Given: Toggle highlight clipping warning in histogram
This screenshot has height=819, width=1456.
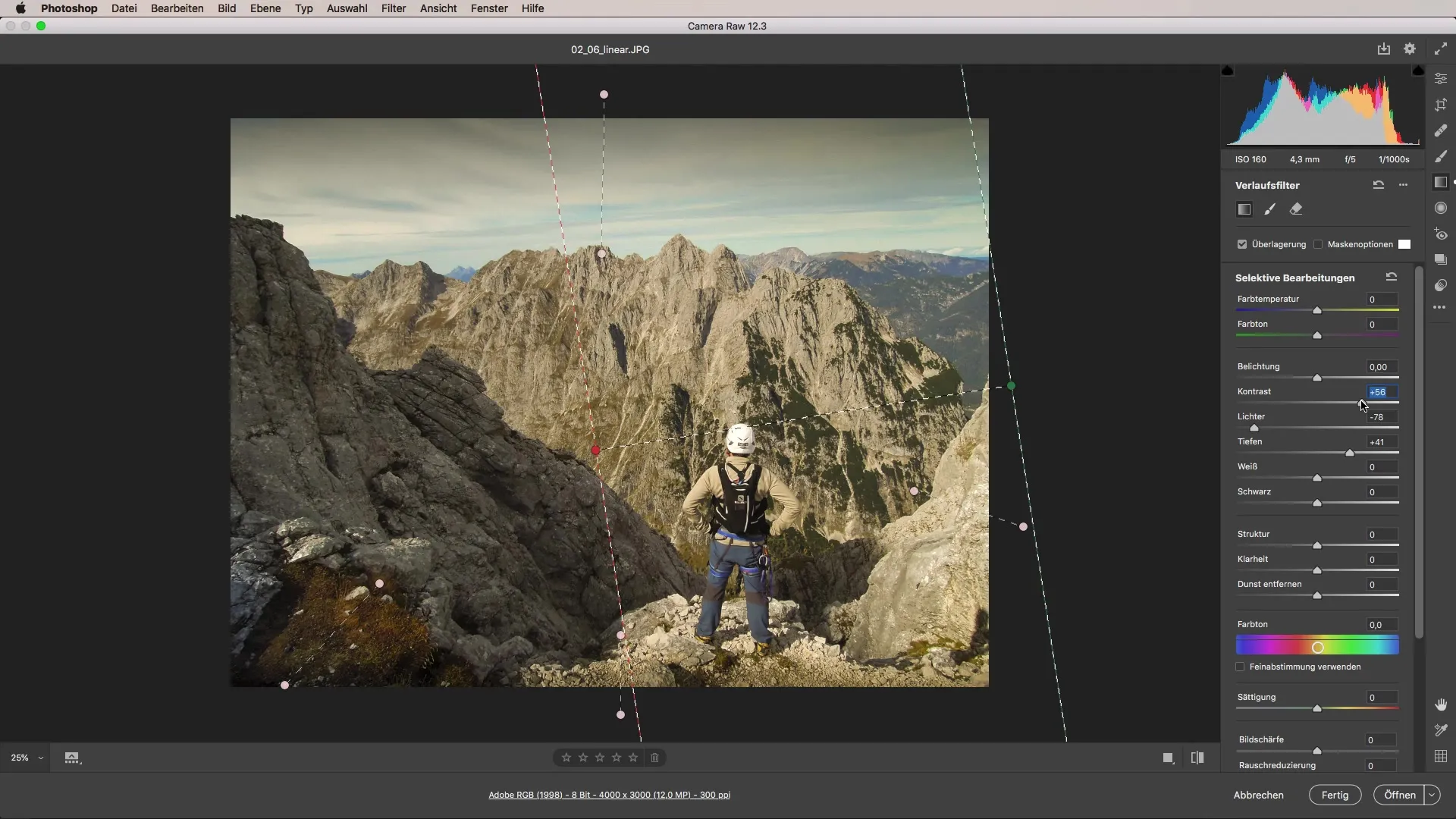Looking at the screenshot, I should [x=1418, y=71].
